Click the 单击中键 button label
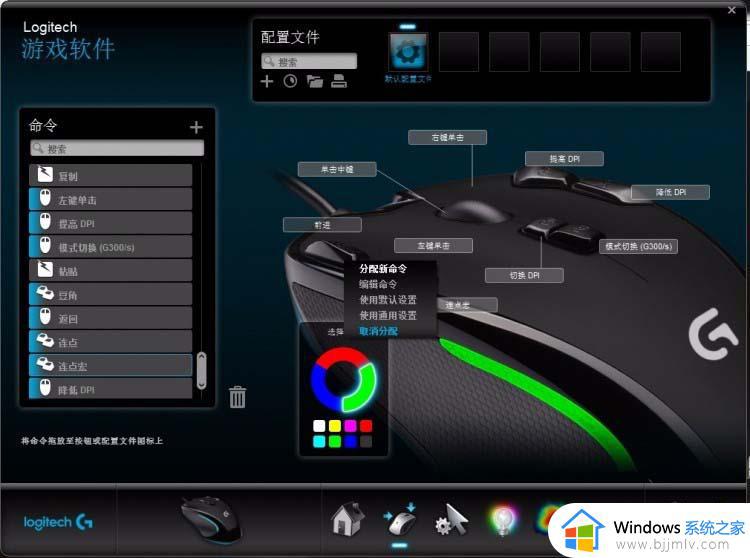The height and width of the screenshot is (558, 750). tap(337, 169)
